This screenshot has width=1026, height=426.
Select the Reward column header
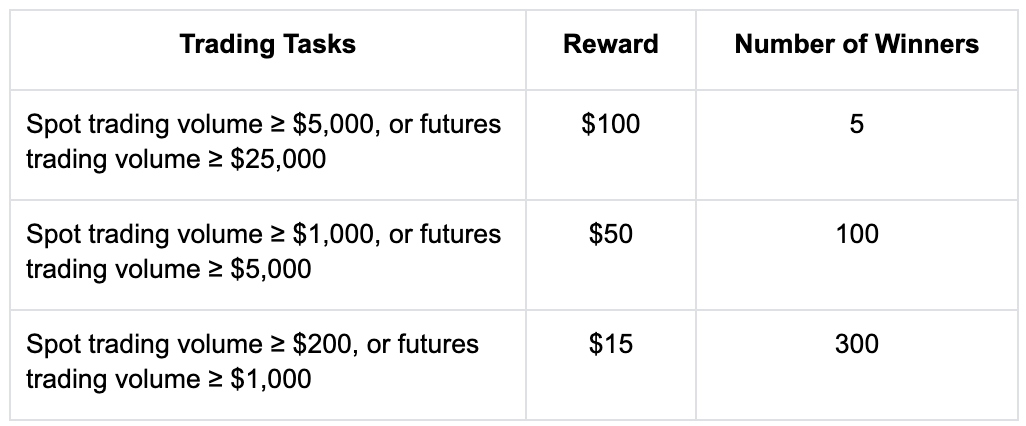(611, 45)
